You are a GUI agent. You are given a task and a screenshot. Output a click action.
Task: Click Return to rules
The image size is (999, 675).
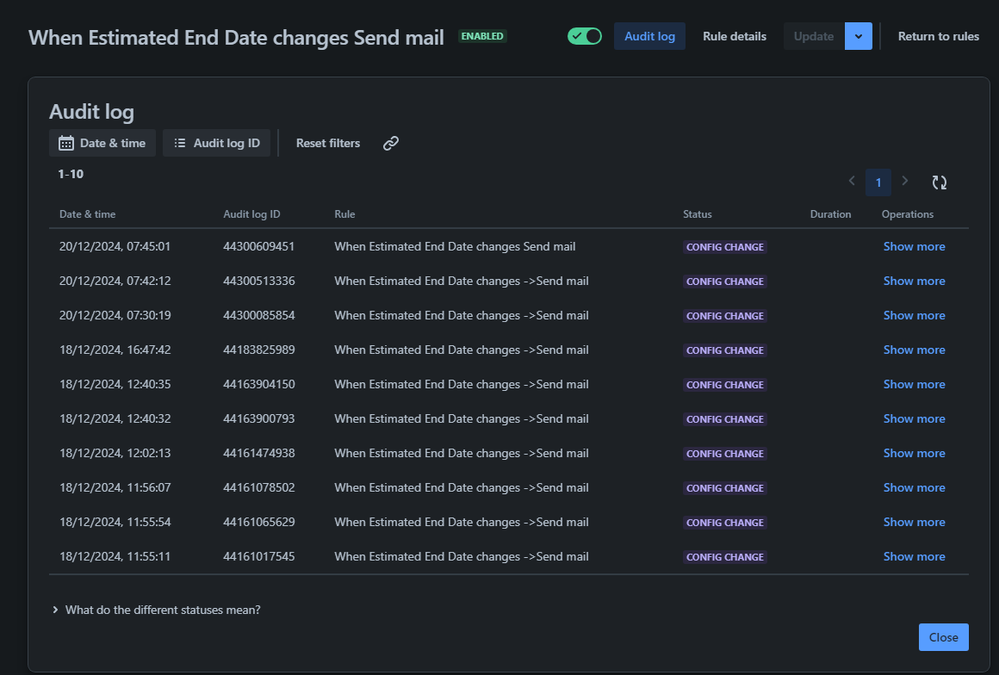(x=938, y=36)
